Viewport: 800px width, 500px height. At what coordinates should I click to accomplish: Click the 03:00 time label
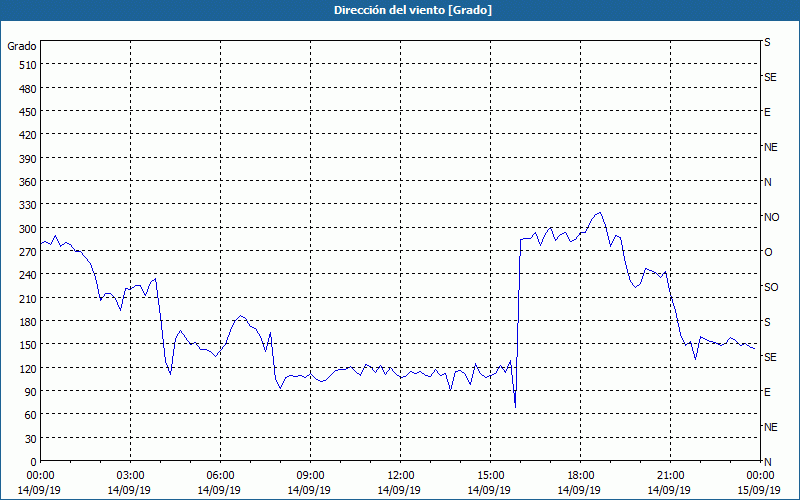(131, 476)
